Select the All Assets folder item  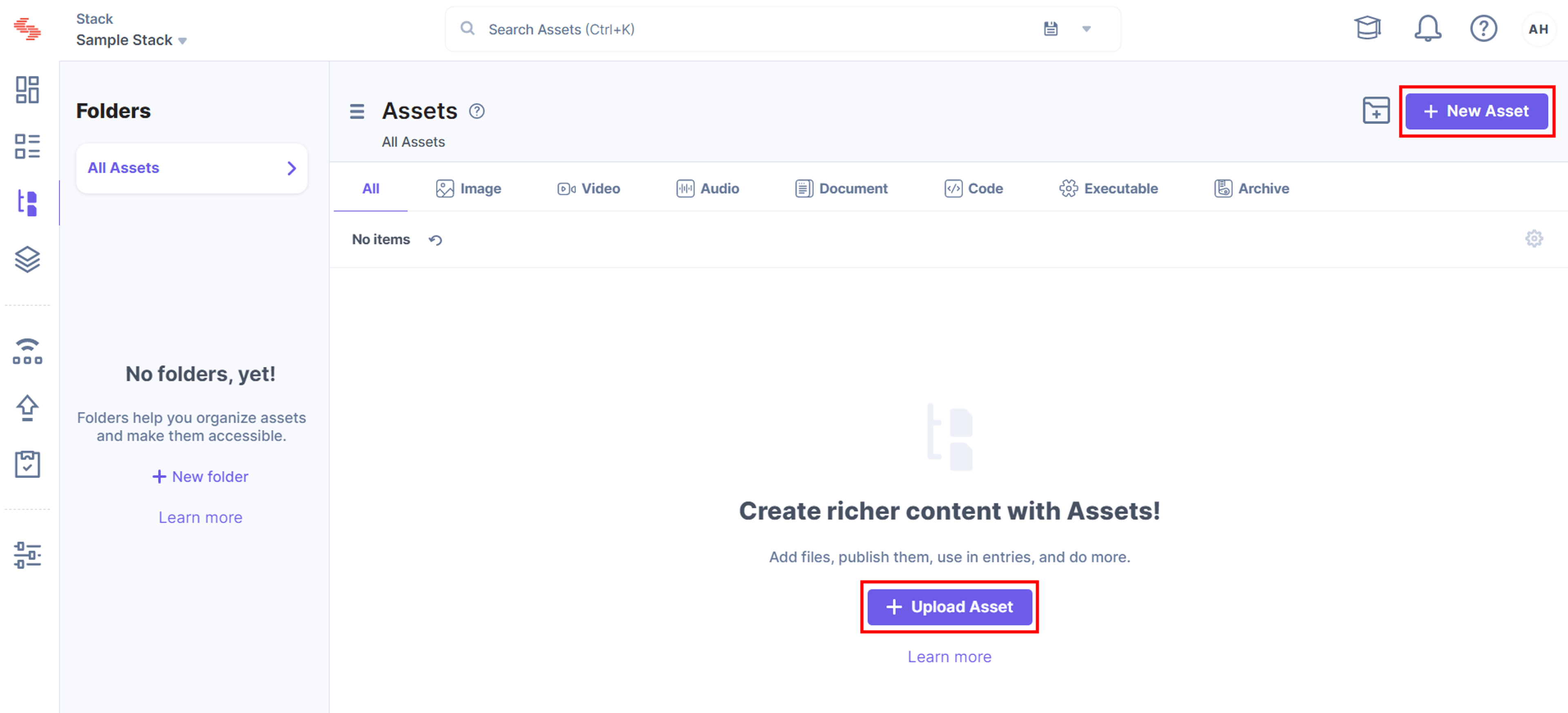(x=192, y=168)
